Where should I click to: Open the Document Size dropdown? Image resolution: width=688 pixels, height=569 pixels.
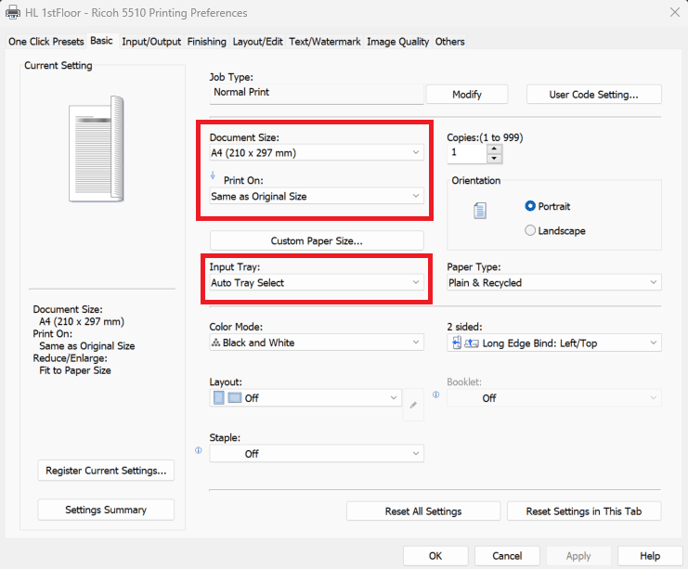click(x=316, y=153)
